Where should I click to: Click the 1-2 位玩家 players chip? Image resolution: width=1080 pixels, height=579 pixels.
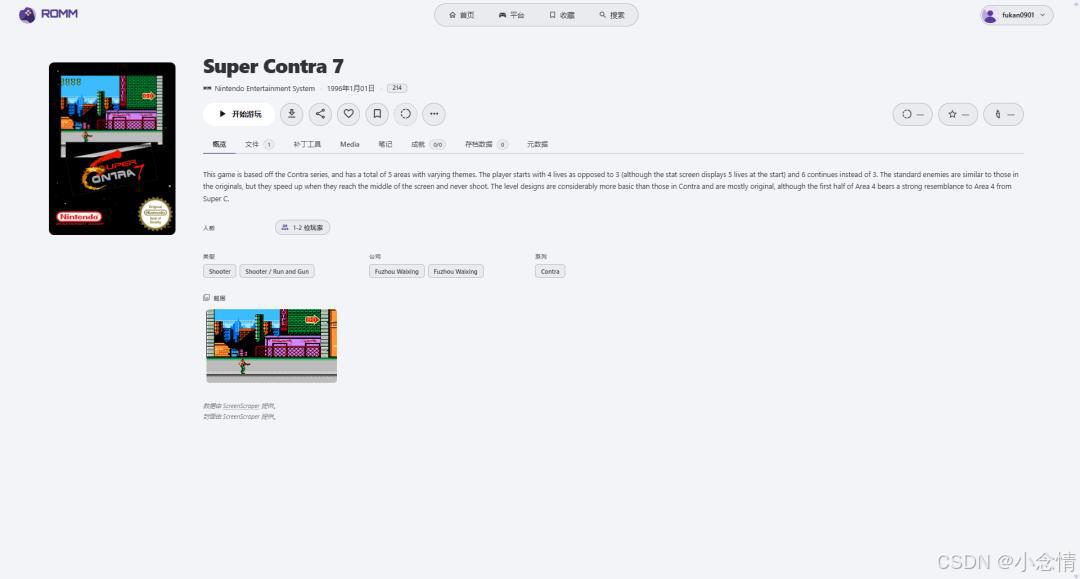[x=302, y=228]
